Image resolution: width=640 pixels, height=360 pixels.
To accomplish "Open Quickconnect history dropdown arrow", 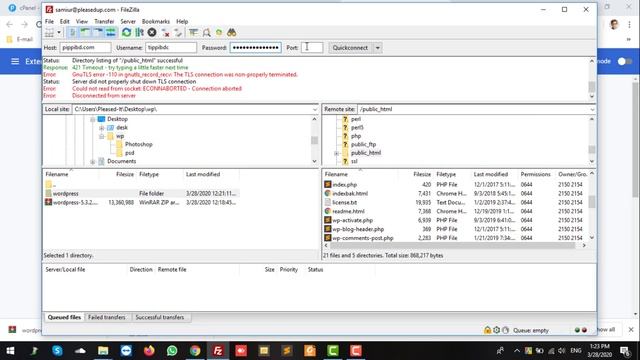I will (x=378, y=48).
